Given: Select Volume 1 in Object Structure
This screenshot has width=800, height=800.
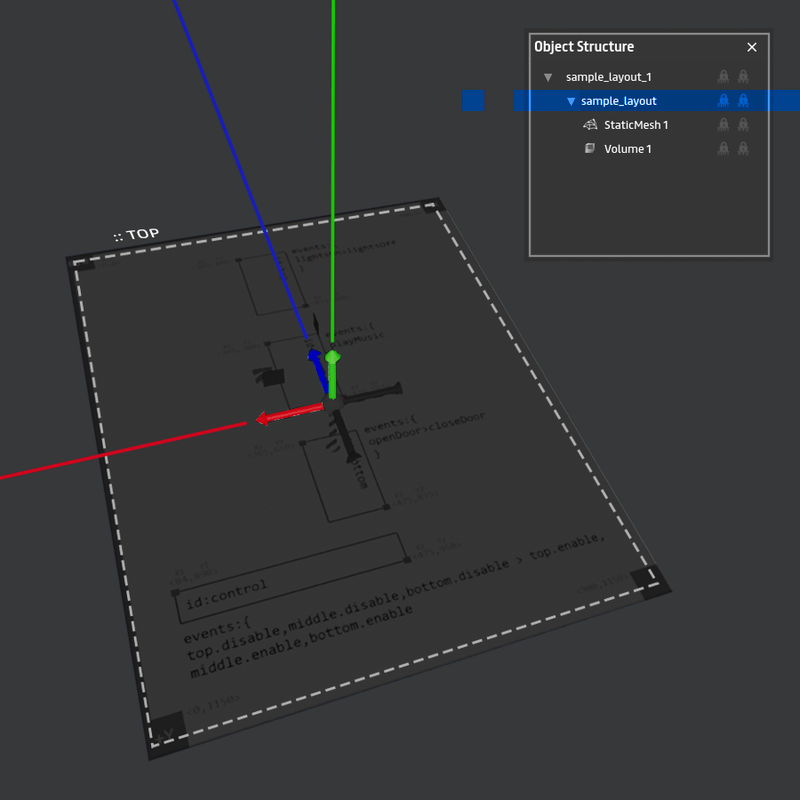Looking at the screenshot, I should [627, 149].
